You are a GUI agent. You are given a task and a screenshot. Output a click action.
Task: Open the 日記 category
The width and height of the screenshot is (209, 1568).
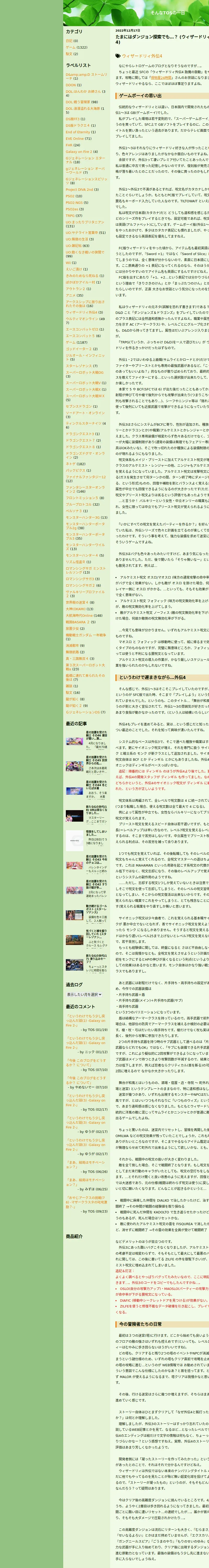click(69, 41)
